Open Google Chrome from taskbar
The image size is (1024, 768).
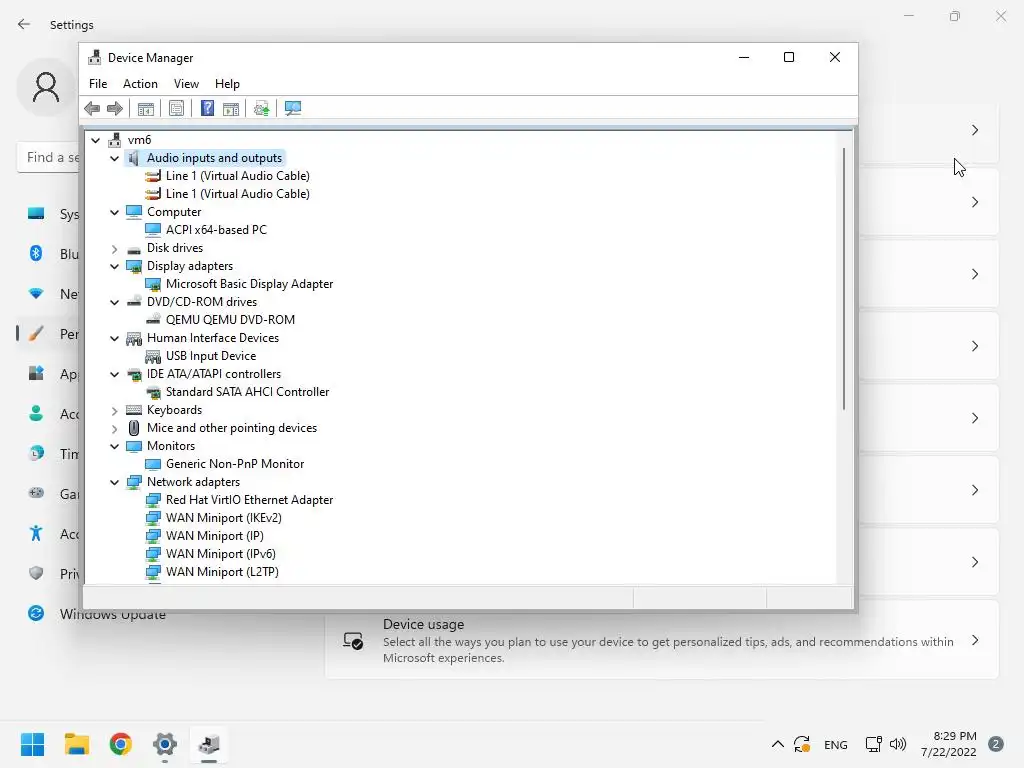121,744
